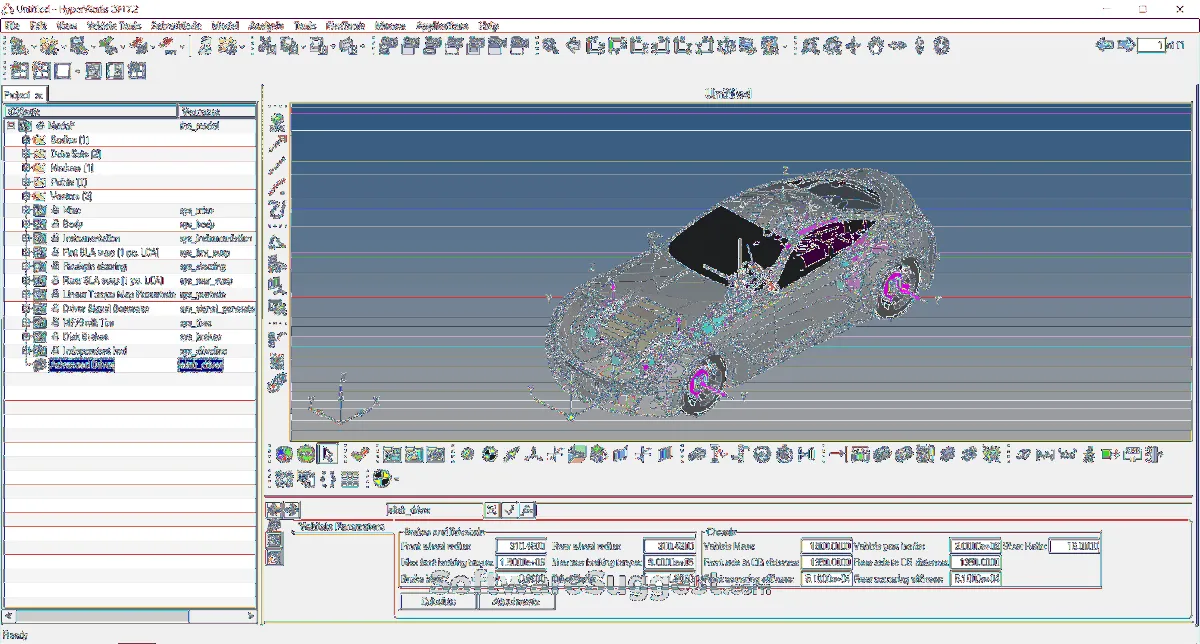Click the Front wheel radius input field

520,547
